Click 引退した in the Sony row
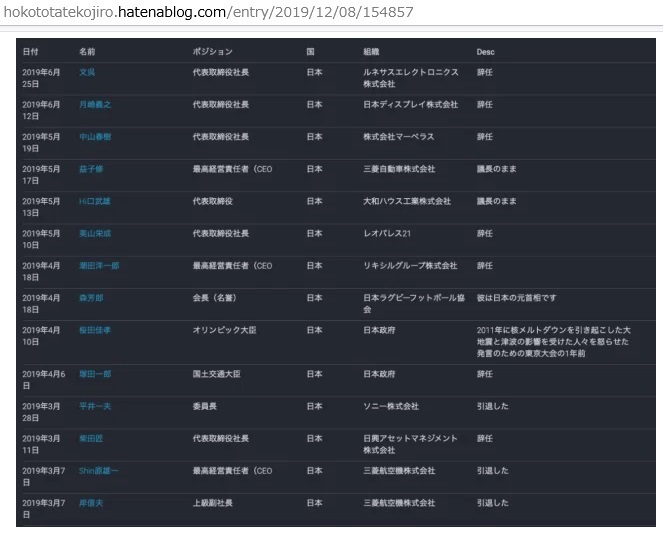 point(493,406)
